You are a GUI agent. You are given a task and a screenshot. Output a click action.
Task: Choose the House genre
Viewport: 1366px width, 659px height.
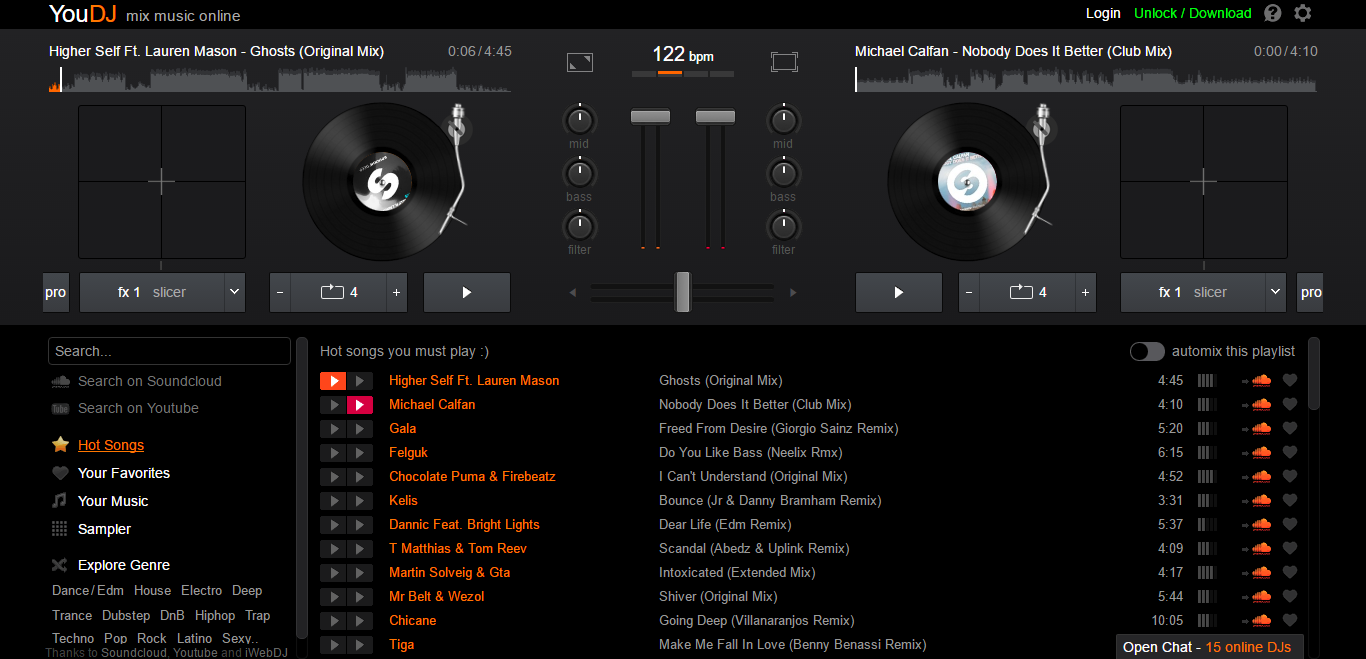(152, 591)
